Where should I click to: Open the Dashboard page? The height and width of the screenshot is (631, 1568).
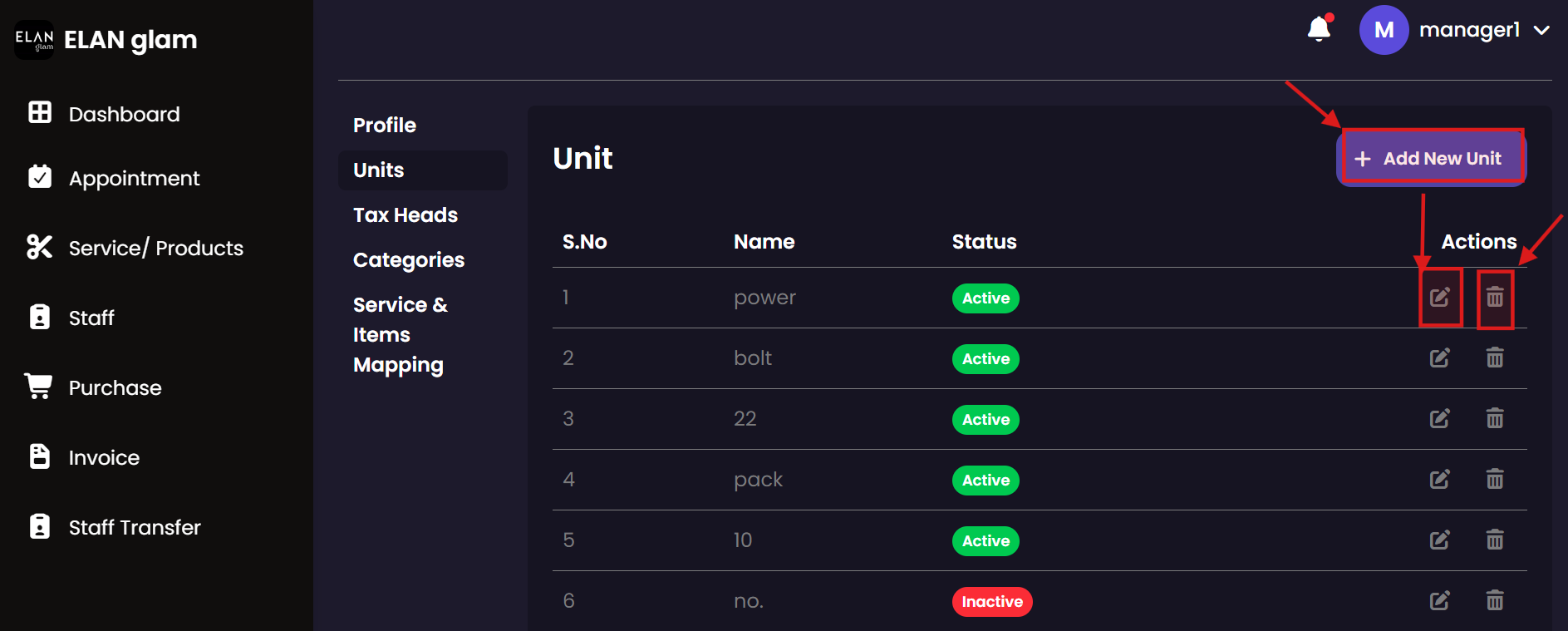[123, 114]
